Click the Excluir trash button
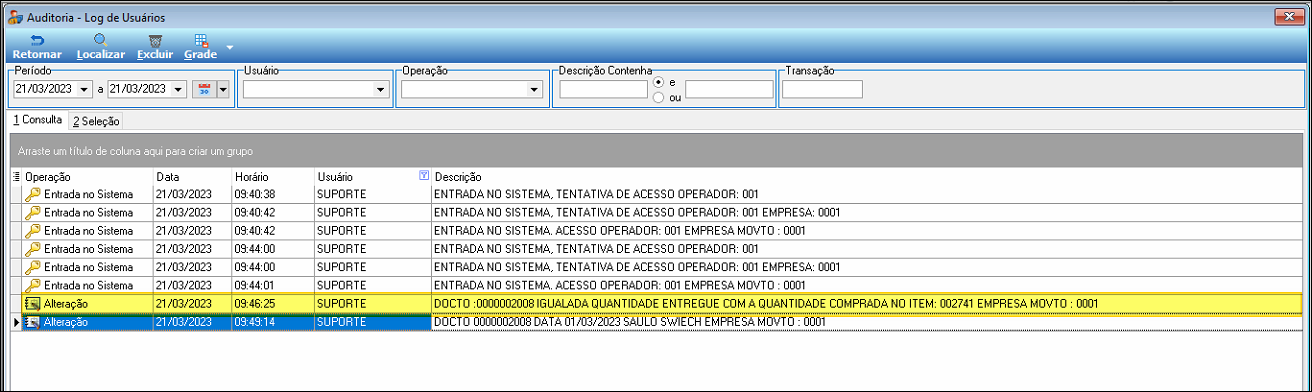Image resolution: width=1312 pixels, height=392 pixels. [x=155, y=47]
